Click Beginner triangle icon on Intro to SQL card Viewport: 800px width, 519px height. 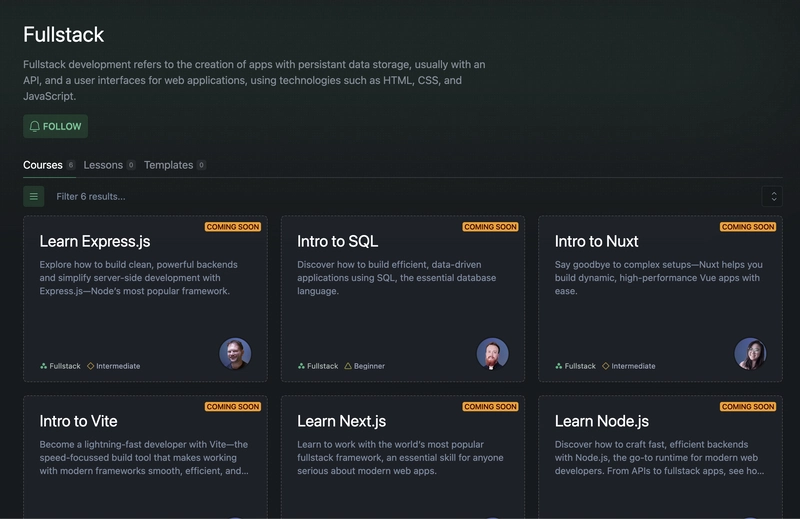click(348, 366)
